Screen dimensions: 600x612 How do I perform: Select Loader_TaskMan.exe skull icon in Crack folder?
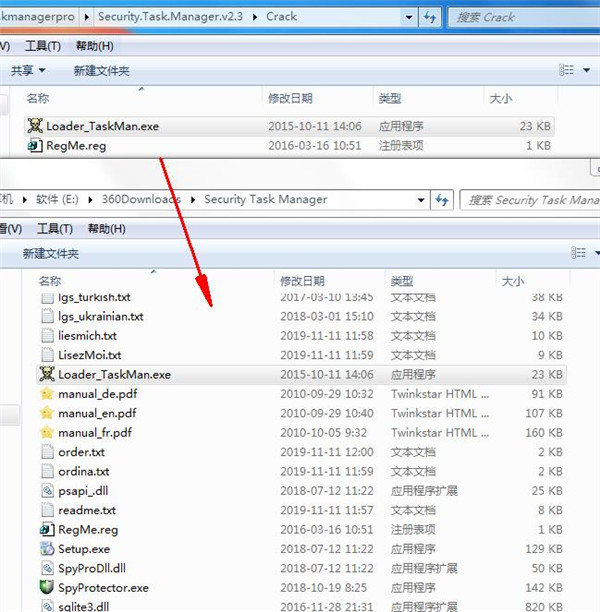35,127
